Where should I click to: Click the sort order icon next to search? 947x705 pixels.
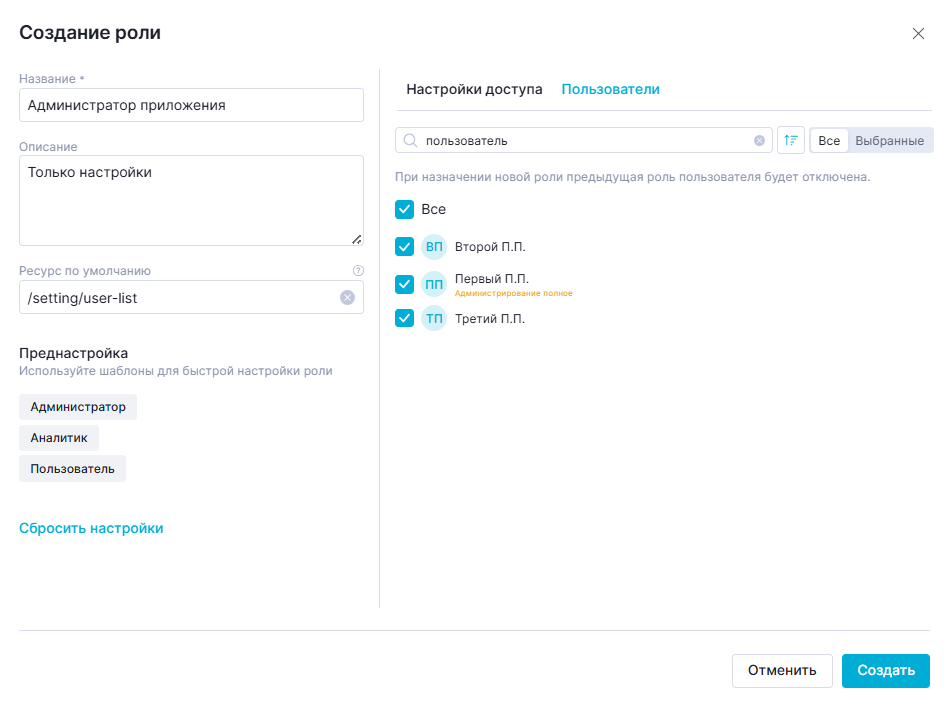(790, 141)
